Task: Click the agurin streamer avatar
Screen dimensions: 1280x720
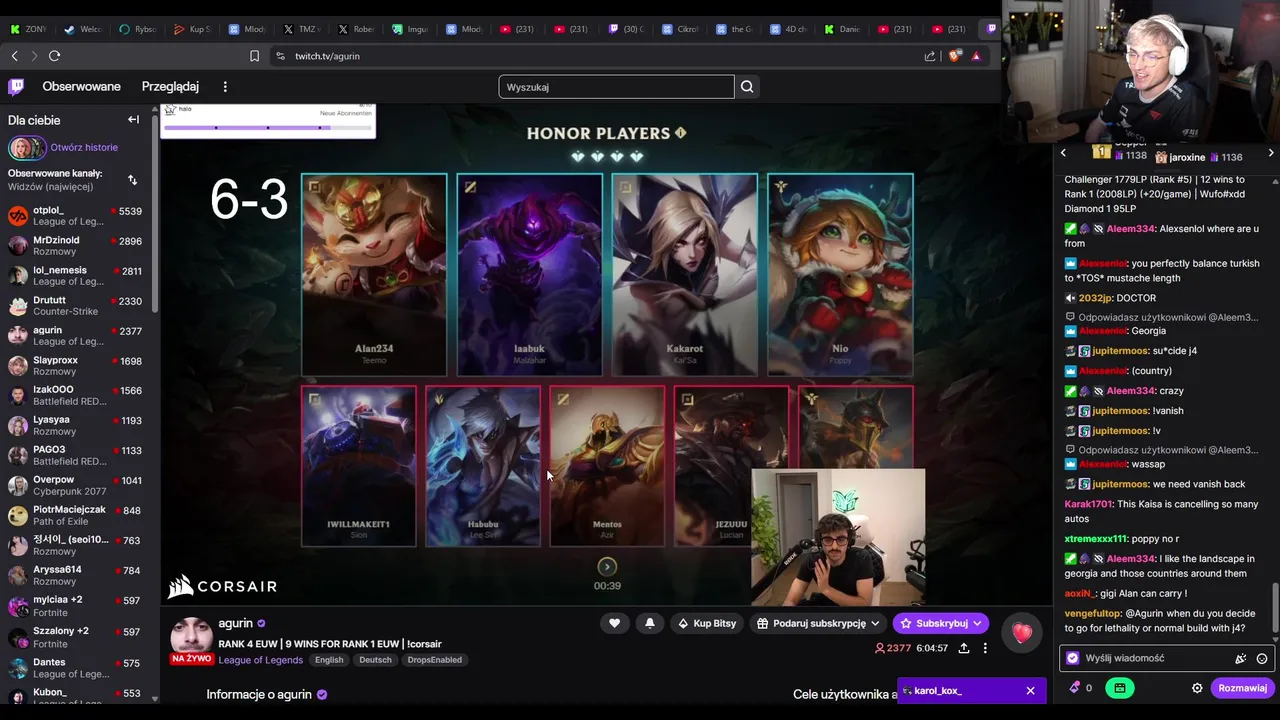Action: point(191,638)
